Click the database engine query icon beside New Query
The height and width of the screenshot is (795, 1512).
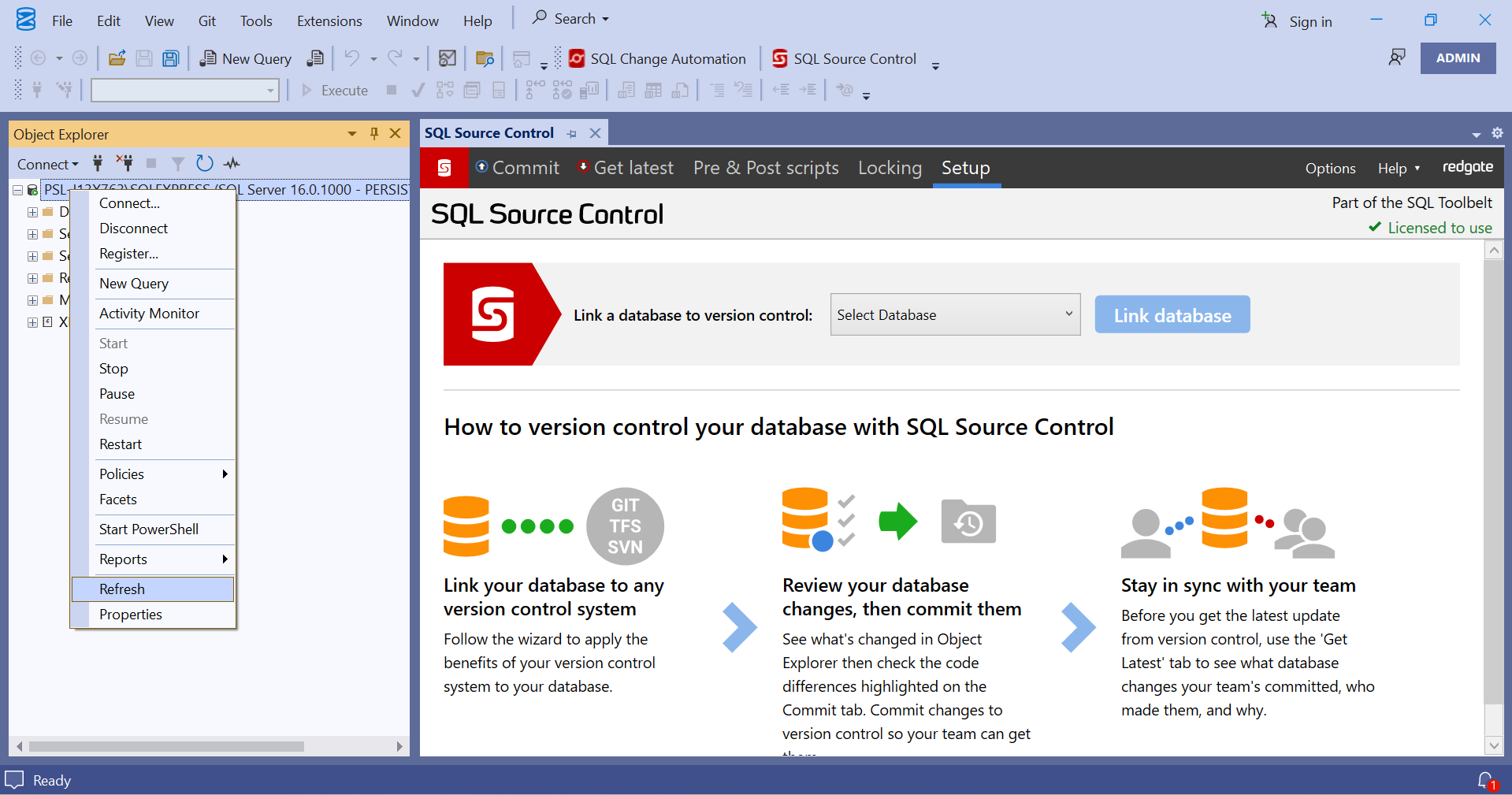(315, 58)
